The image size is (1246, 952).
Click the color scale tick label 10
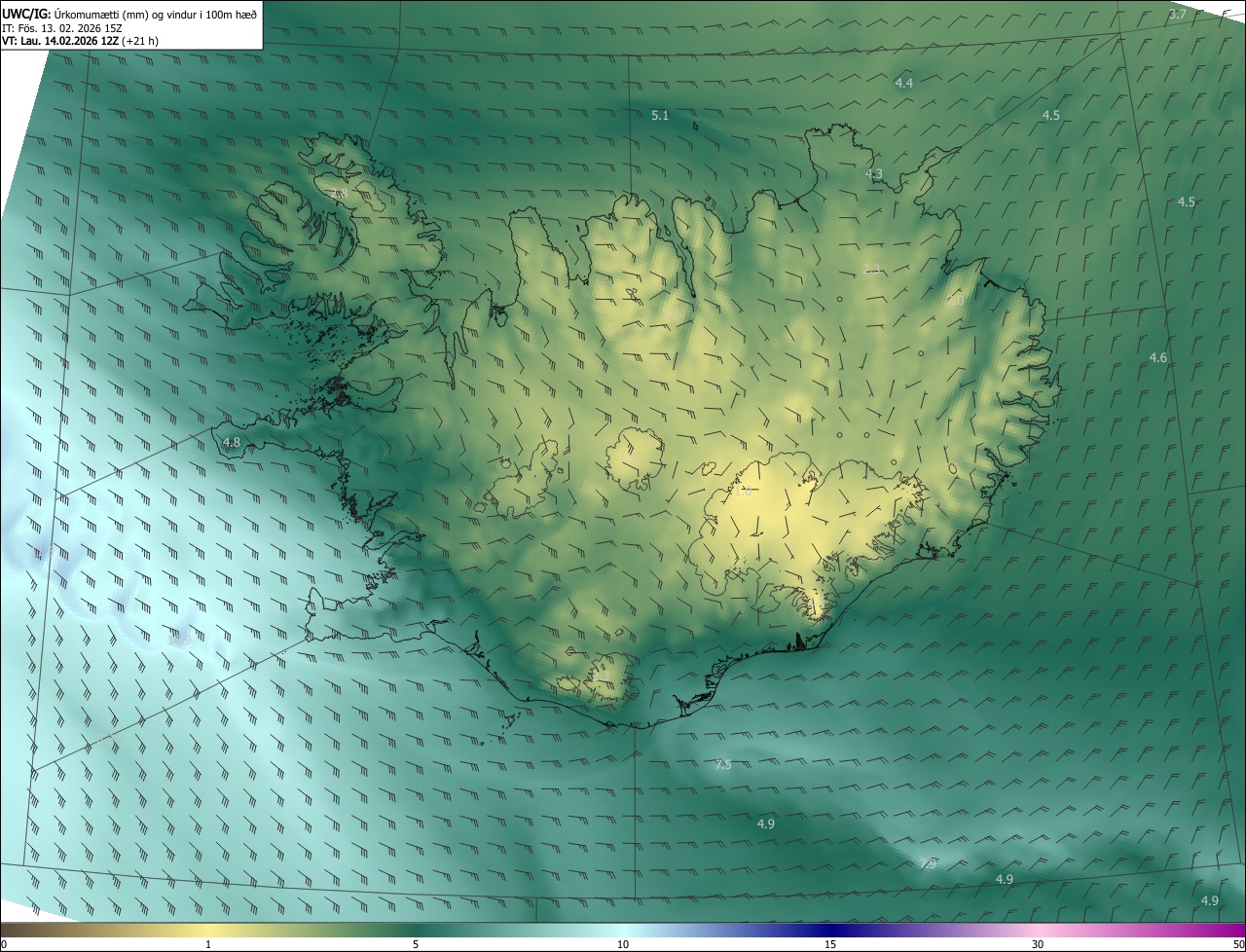pyautogui.click(x=623, y=944)
